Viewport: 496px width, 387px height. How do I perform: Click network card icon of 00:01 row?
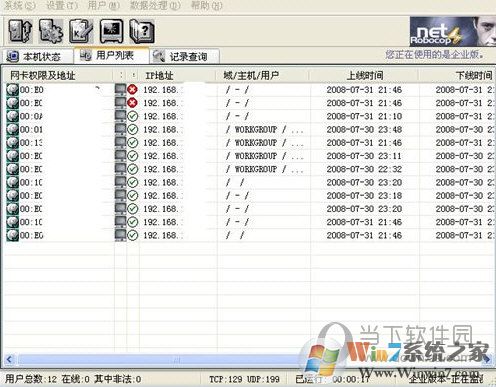pyautogui.click(x=13, y=129)
